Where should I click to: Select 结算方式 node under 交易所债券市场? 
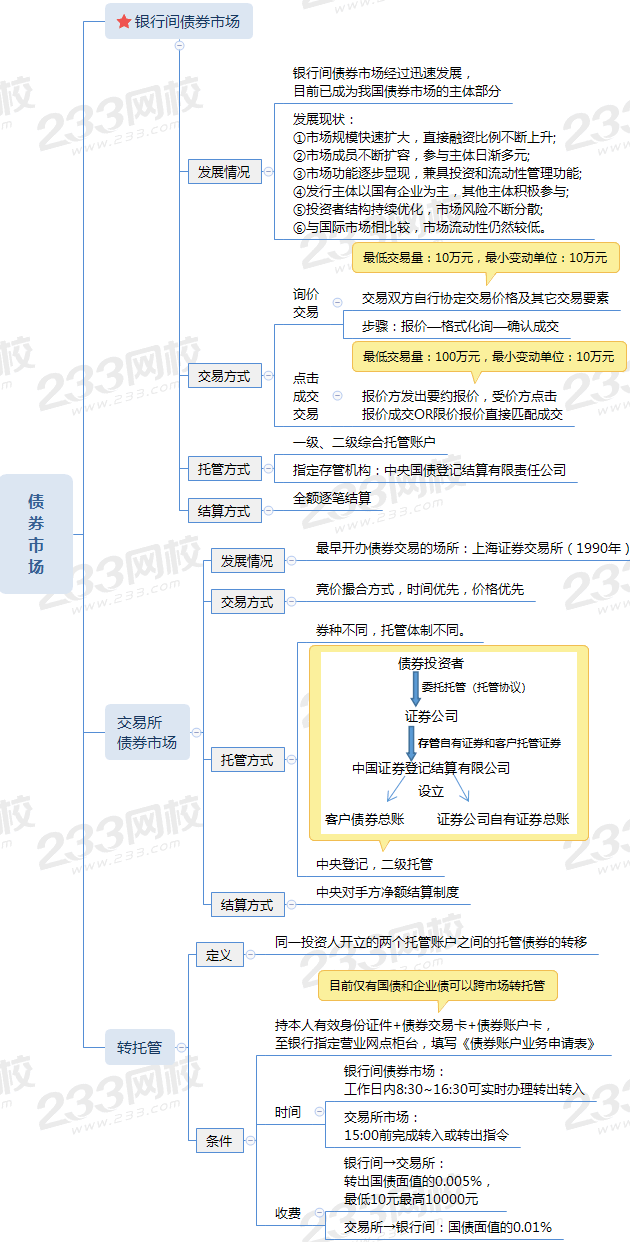247,904
